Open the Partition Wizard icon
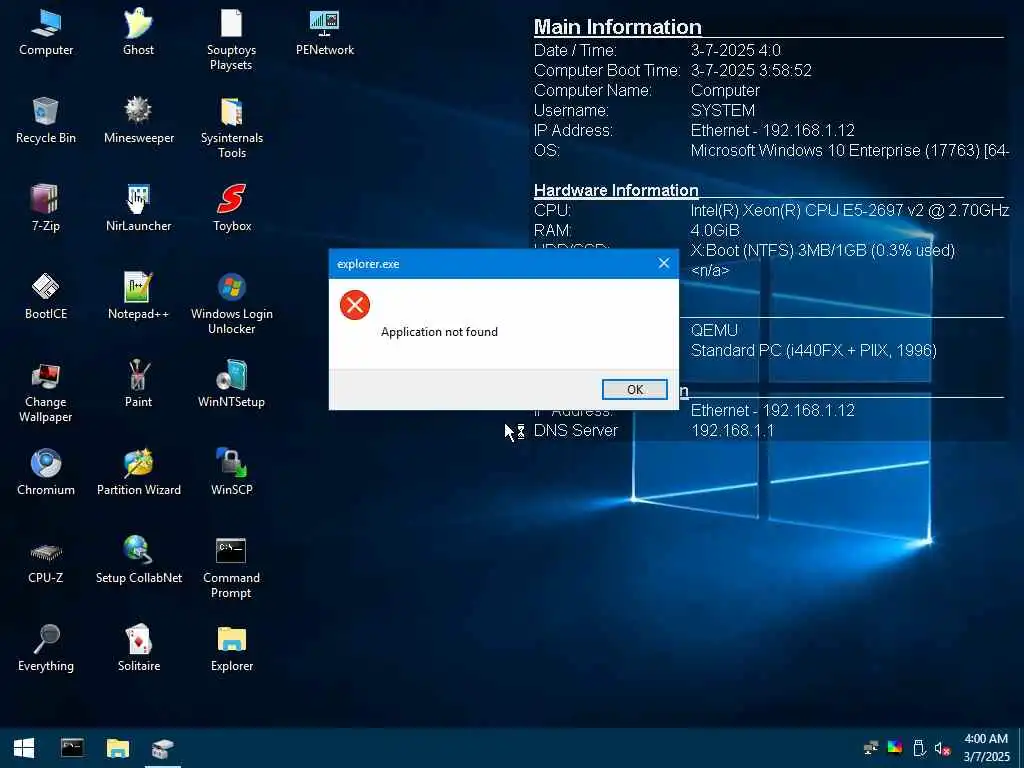Viewport: 1024px width, 768px height. point(138,472)
